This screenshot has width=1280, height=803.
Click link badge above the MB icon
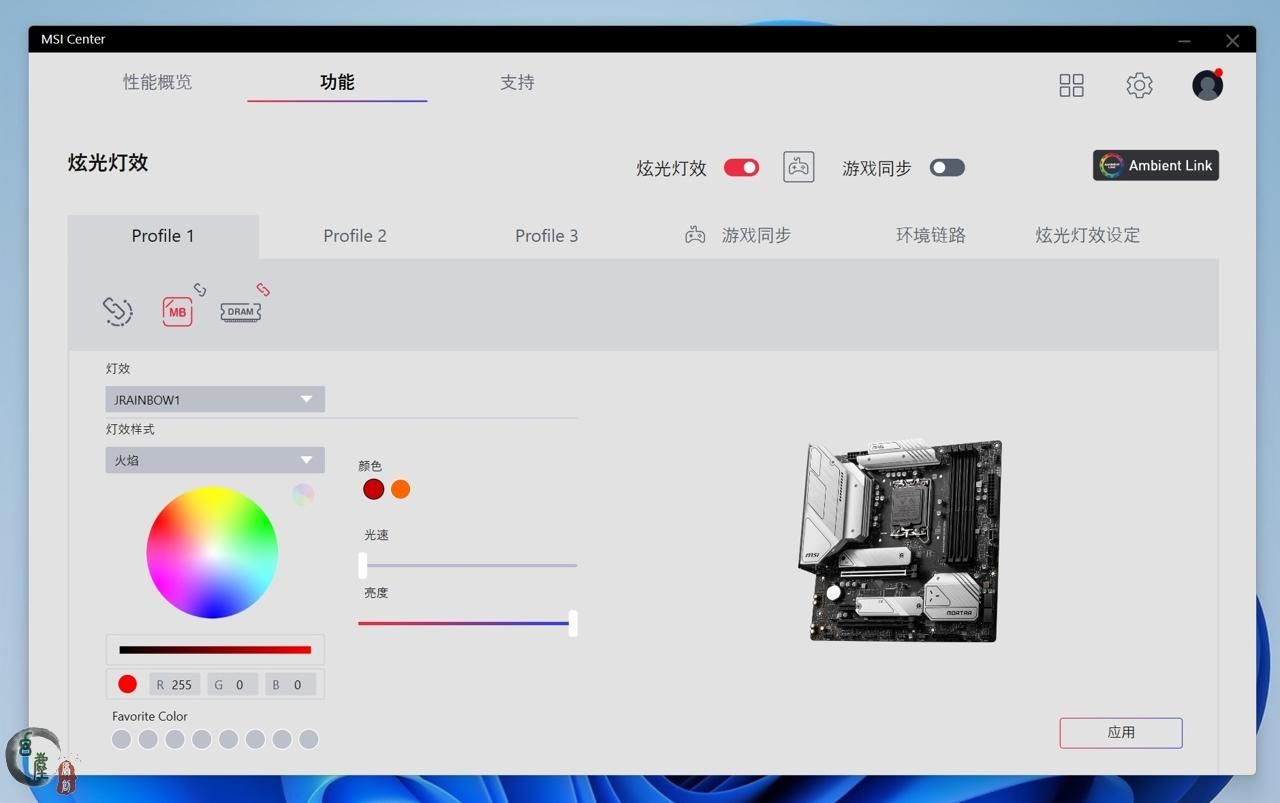click(200, 290)
